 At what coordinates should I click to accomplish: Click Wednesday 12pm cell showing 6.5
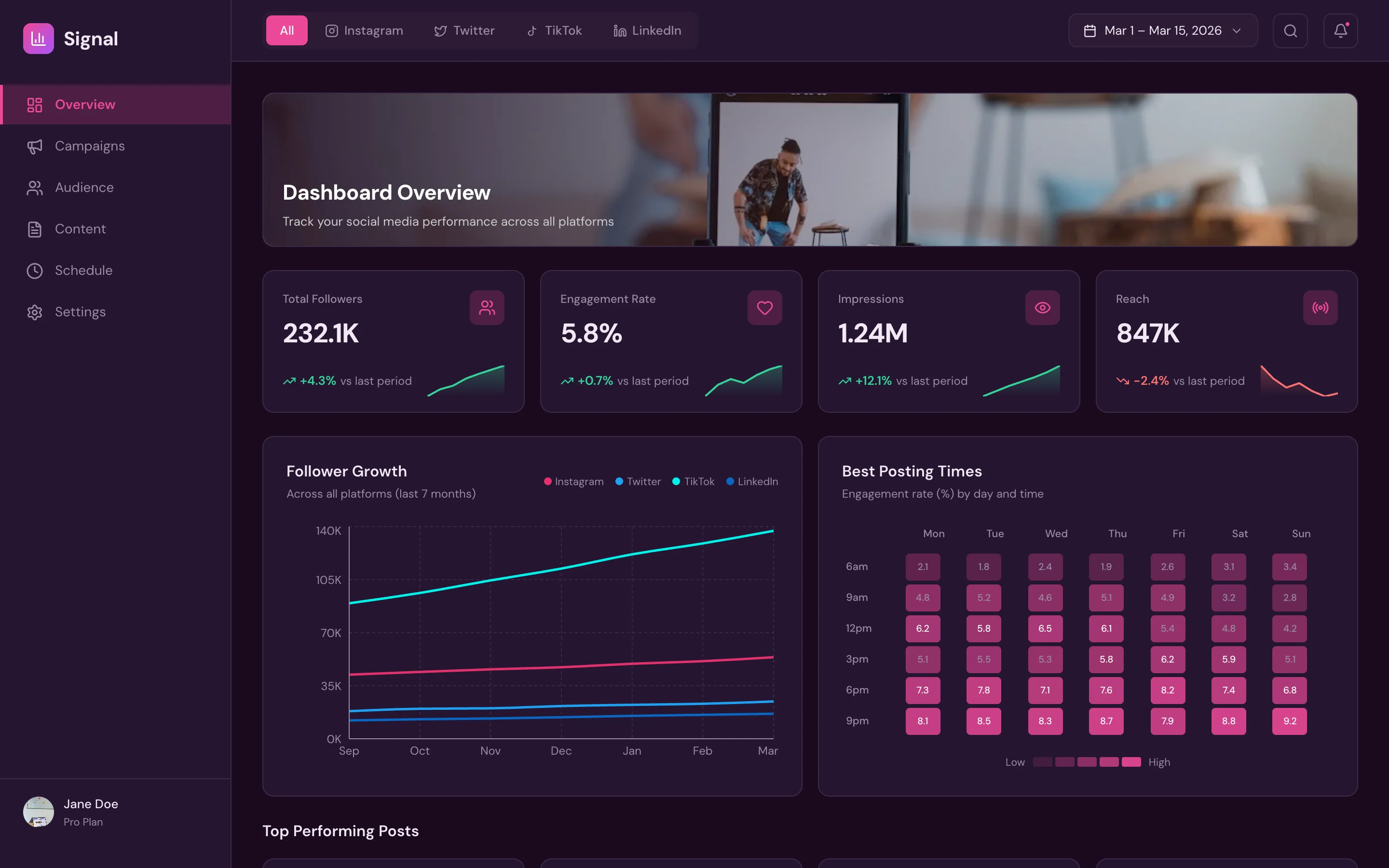point(1045,629)
